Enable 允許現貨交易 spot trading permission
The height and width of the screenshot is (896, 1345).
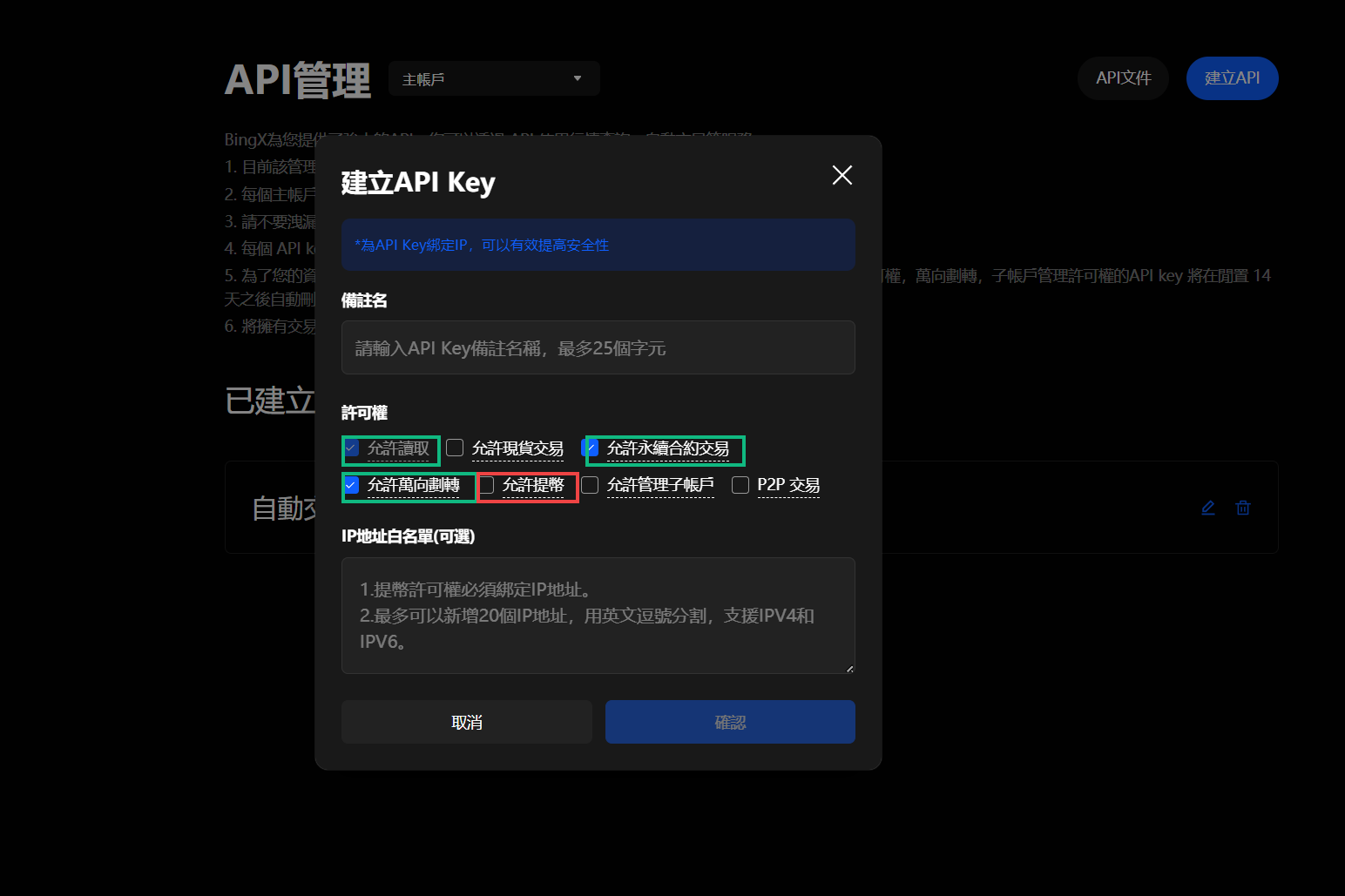[455, 447]
